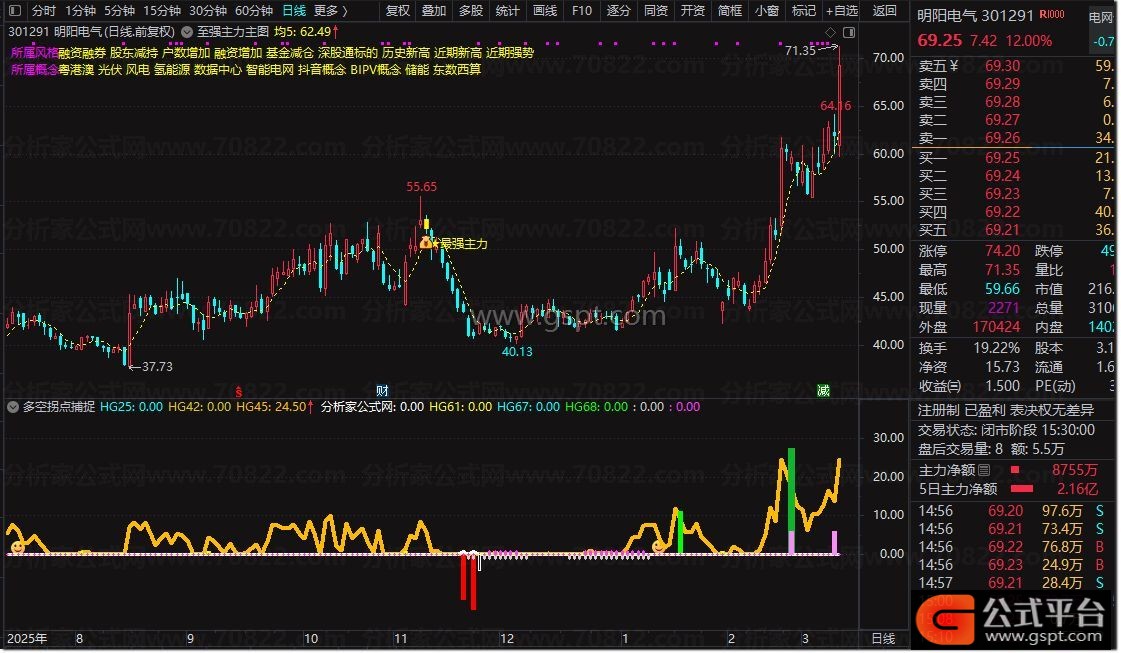The height and width of the screenshot is (653, 1121).
Task: Click the 最强主力 signal marker icon
Action: [x=425, y=242]
